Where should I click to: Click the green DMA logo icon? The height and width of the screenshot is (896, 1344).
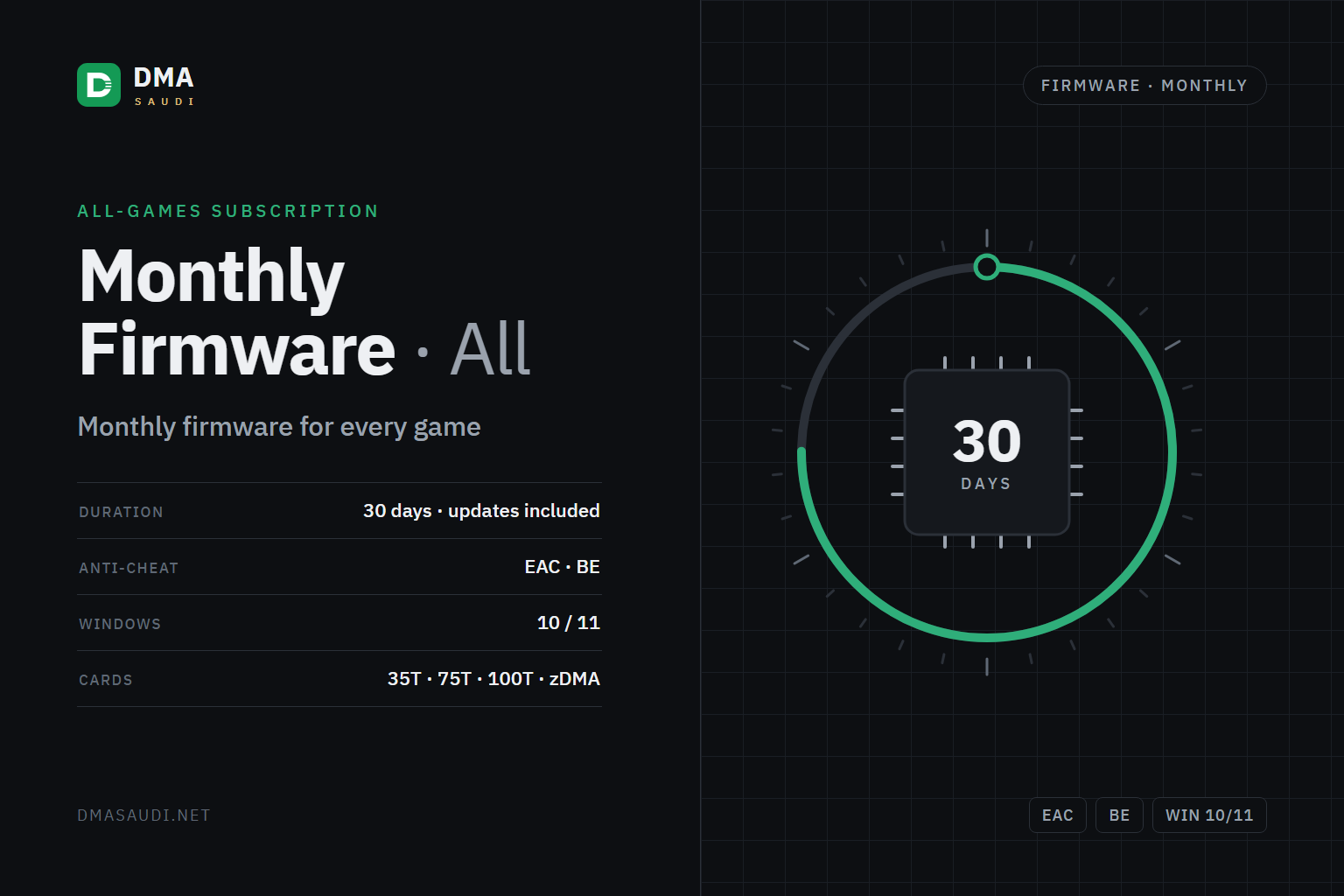pyautogui.click(x=99, y=85)
